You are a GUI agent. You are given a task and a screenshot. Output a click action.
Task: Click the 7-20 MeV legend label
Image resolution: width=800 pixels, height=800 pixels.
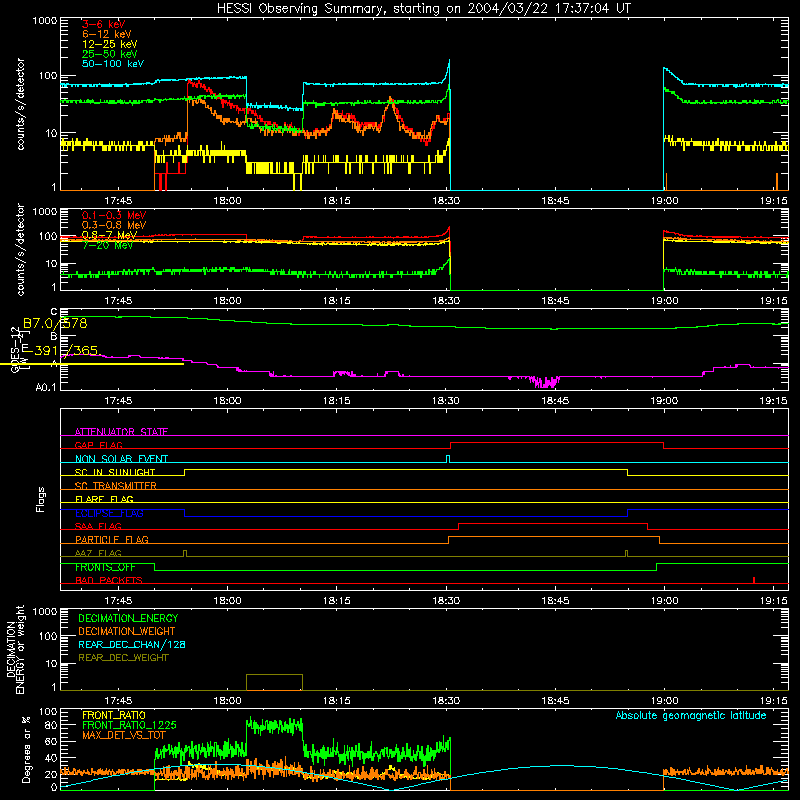(x=107, y=245)
